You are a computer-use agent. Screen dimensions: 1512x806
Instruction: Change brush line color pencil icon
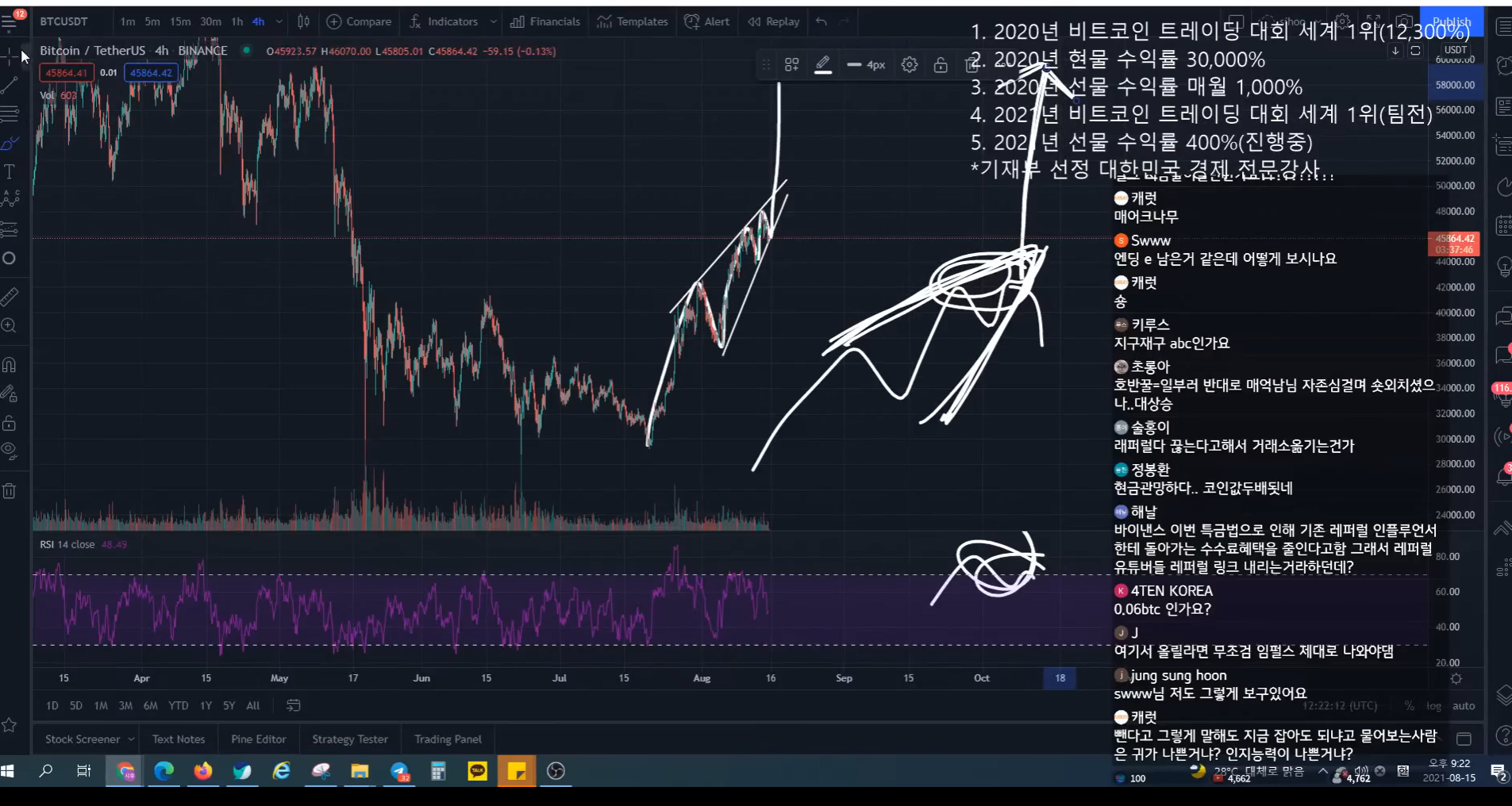(823, 65)
